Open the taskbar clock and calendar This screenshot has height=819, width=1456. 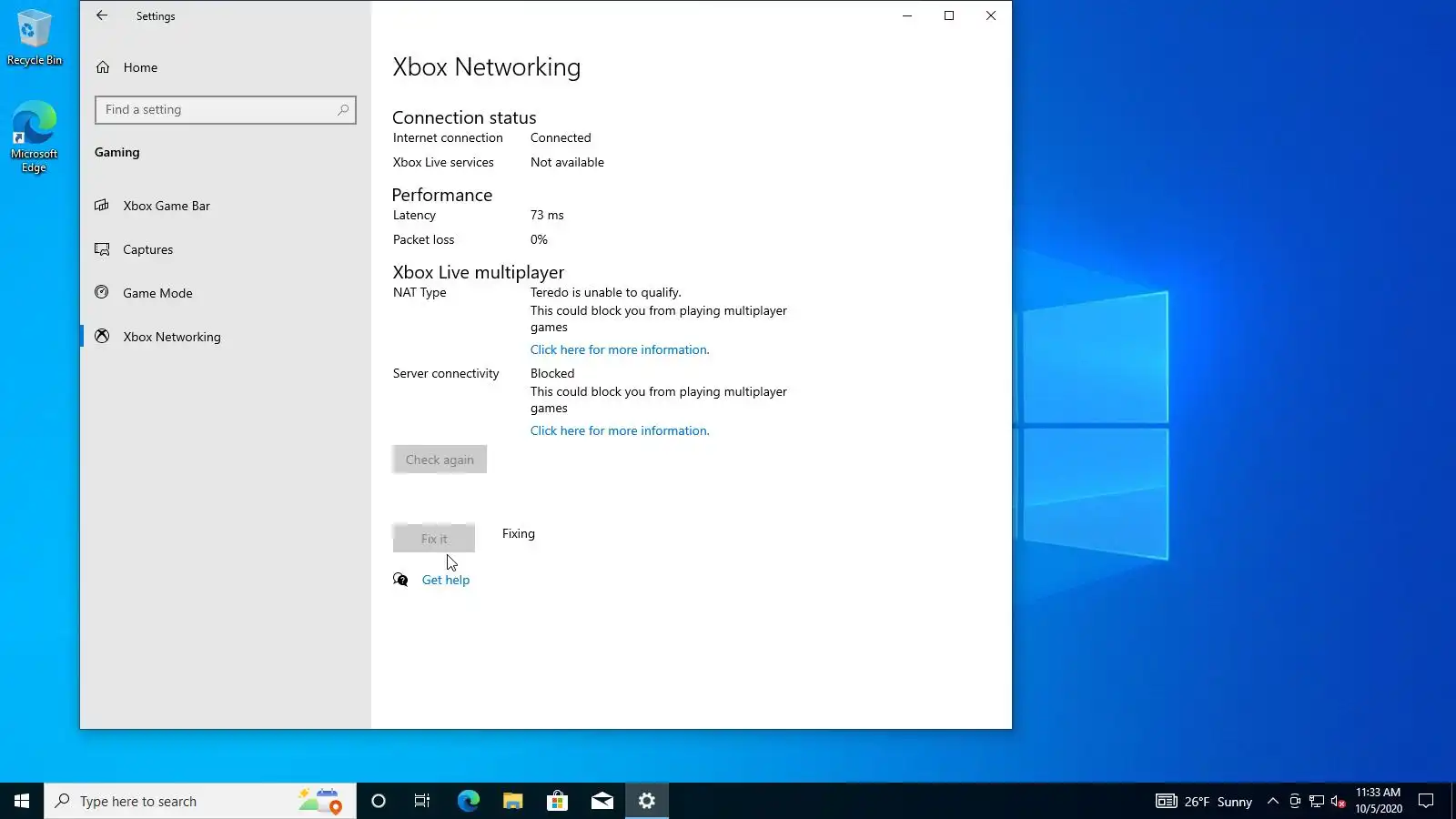(x=1378, y=801)
